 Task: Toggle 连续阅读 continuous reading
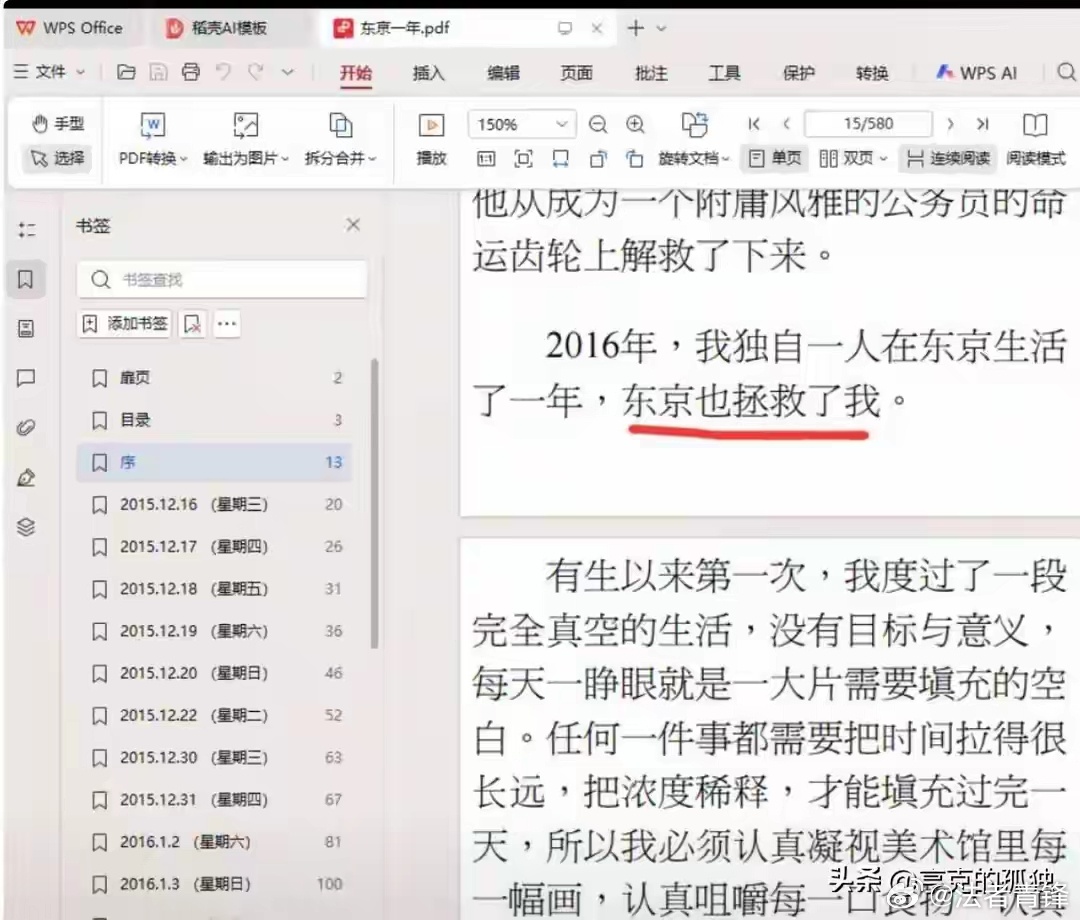click(x=948, y=158)
